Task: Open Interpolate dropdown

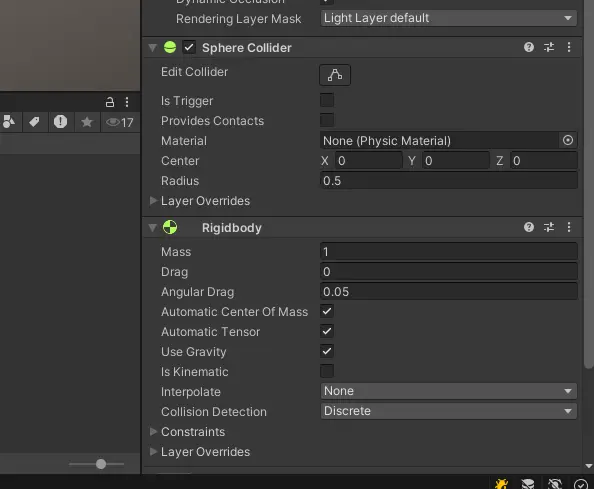Action: pos(449,391)
